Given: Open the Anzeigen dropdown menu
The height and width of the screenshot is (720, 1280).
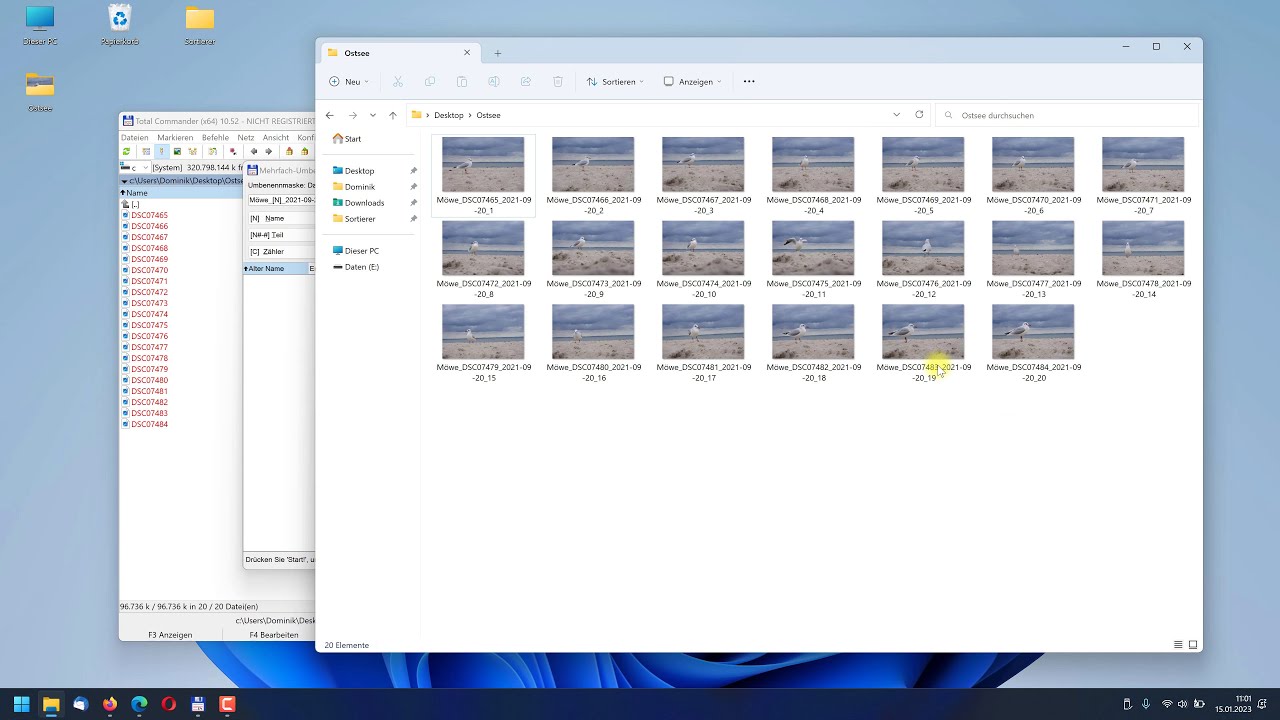Looking at the screenshot, I should pos(692,81).
